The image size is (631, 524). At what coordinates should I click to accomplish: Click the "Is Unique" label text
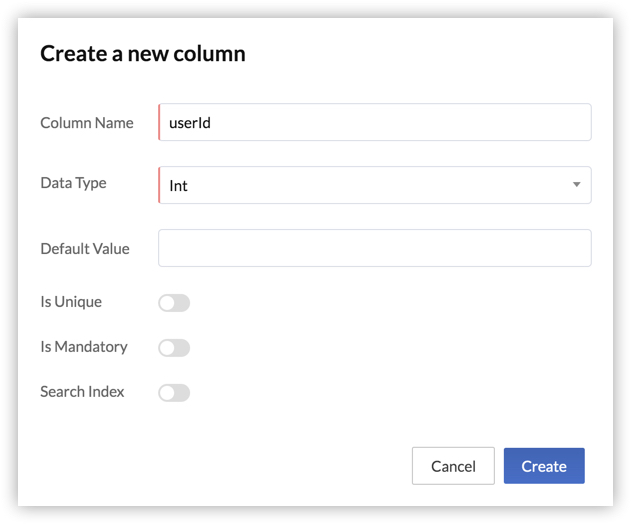[71, 302]
